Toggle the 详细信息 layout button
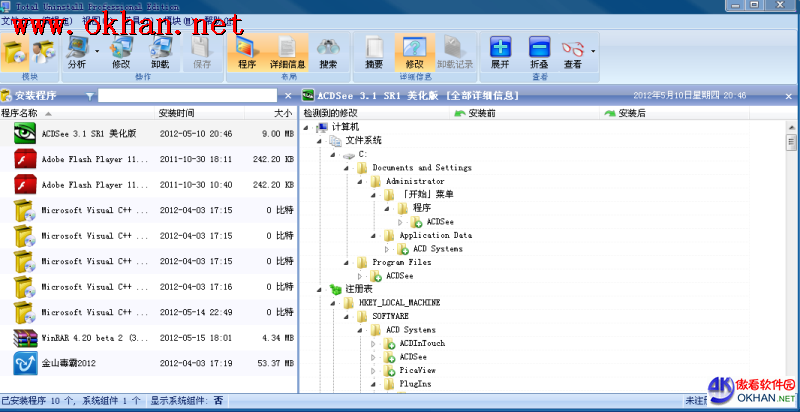The image size is (800, 412). click(x=287, y=53)
